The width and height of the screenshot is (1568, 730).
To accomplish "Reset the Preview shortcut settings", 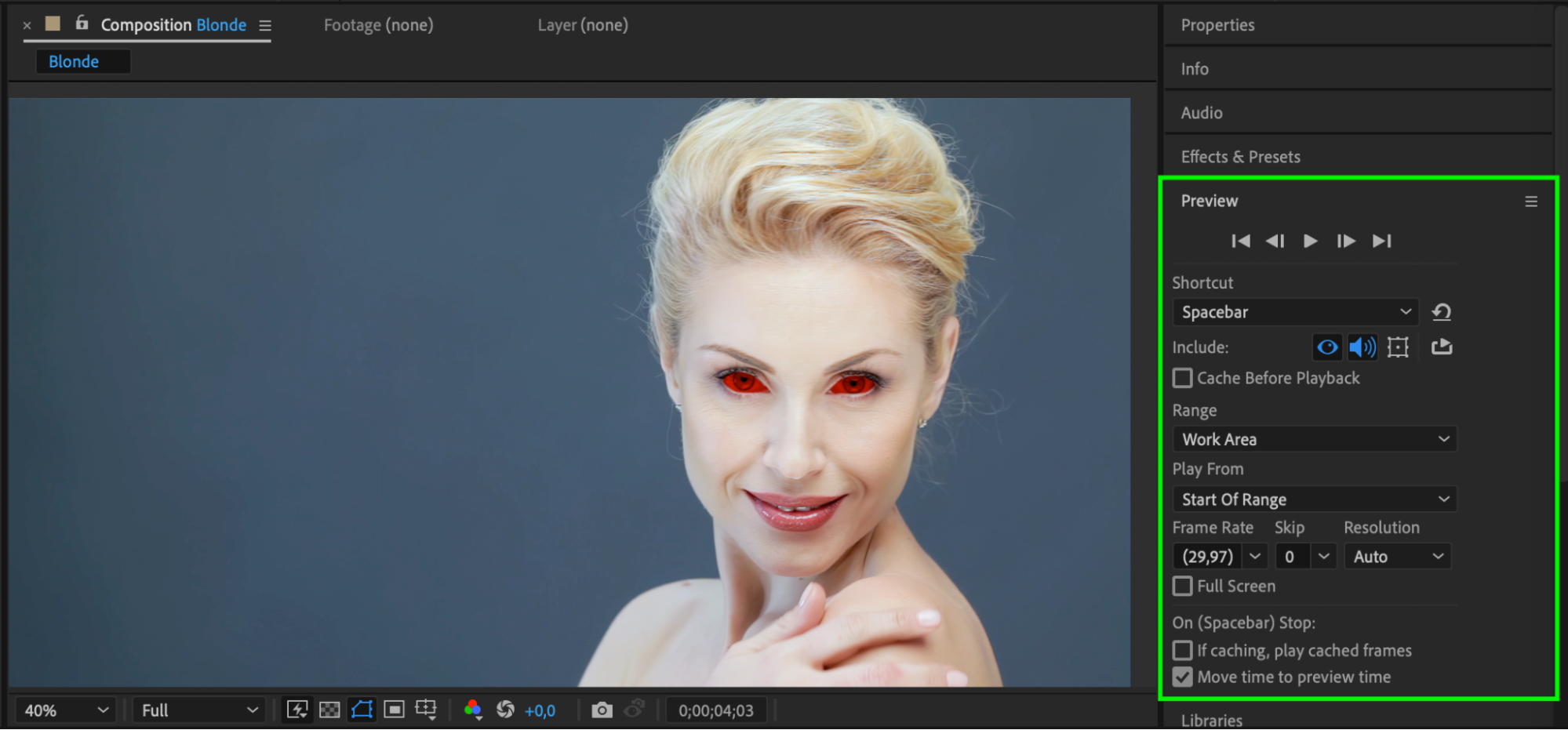I will [1441, 312].
